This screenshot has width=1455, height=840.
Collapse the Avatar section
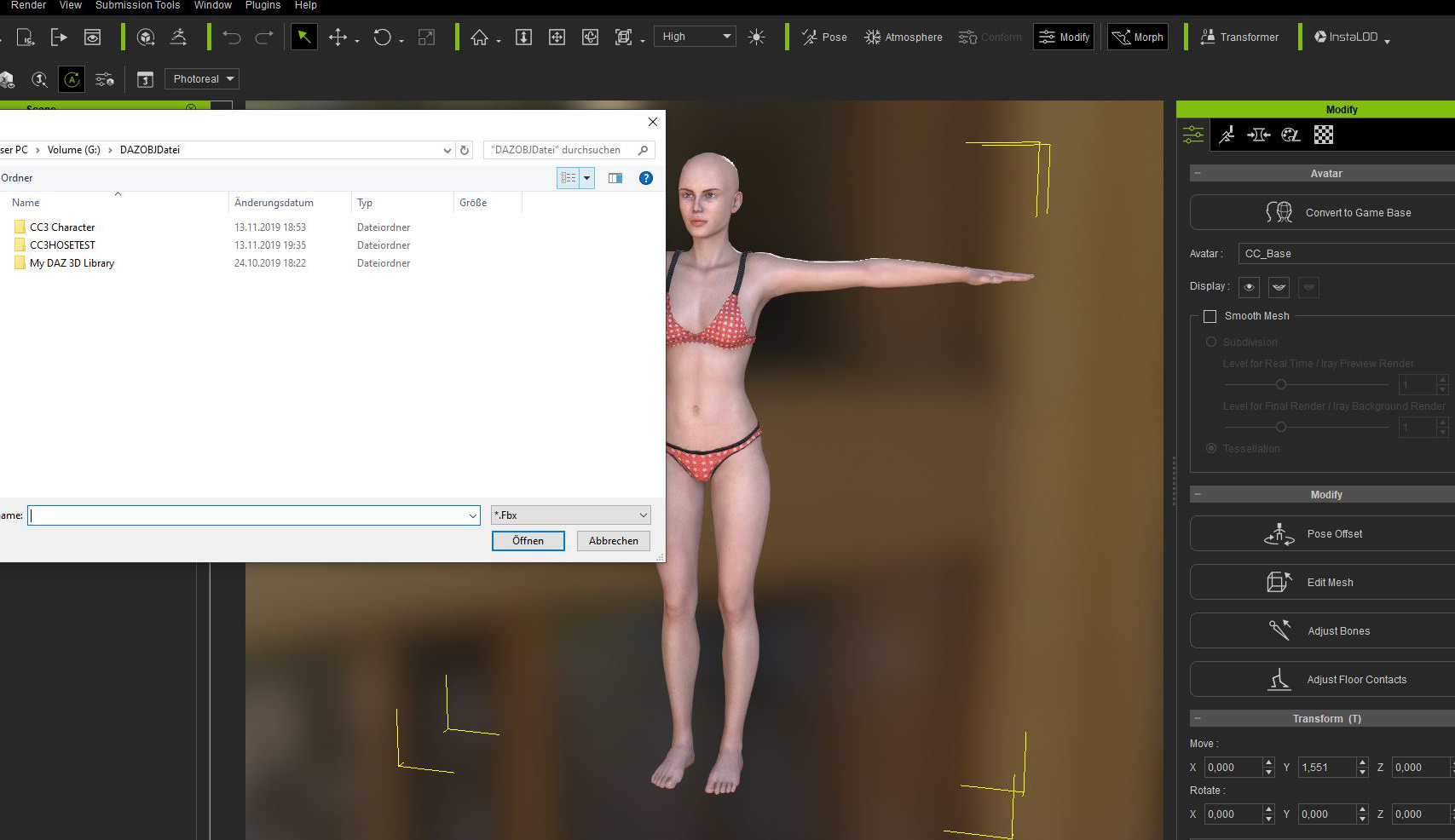pyautogui.click(x=1198, y=173)
